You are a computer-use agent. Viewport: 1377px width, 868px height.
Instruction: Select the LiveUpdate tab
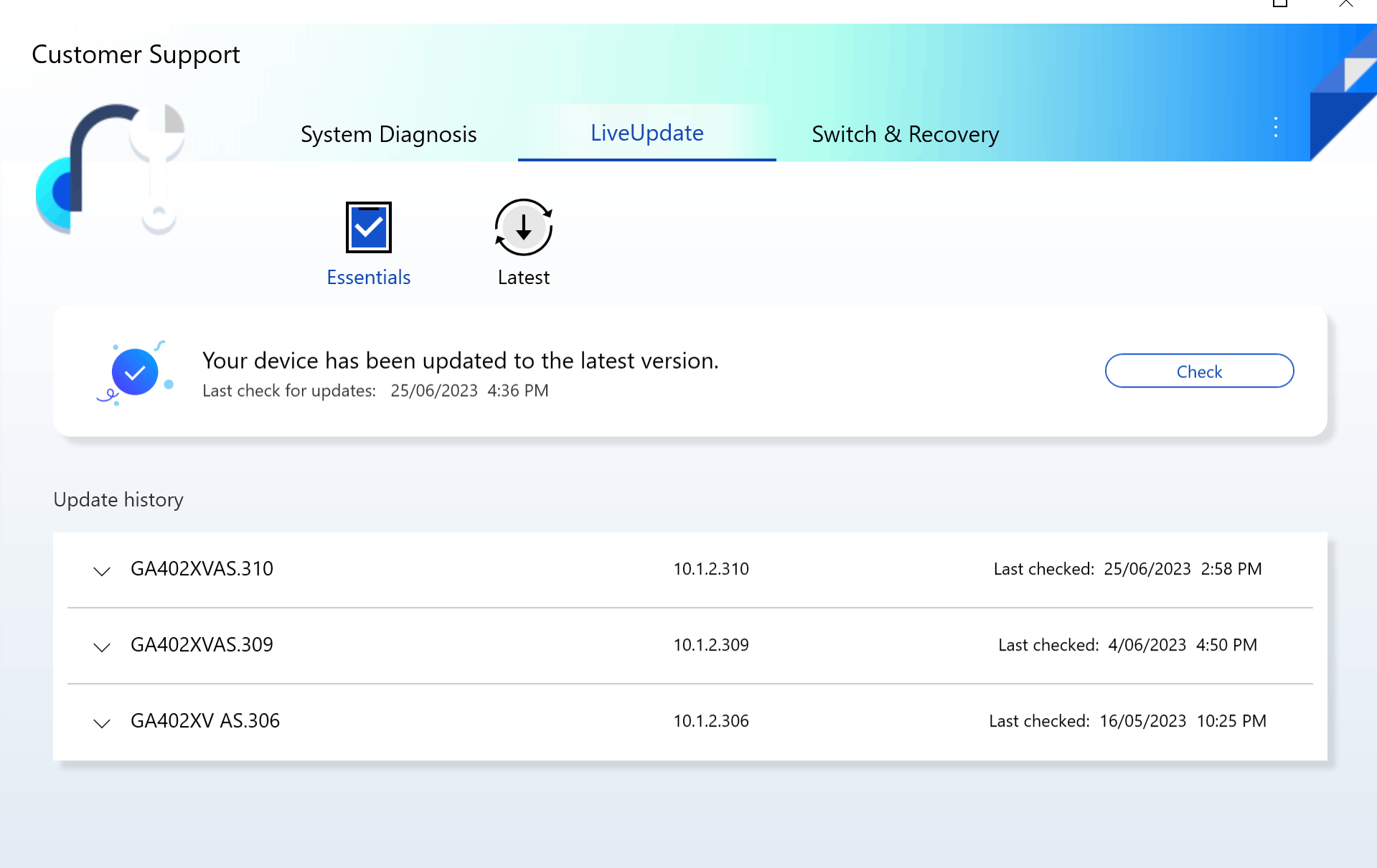(647, 133)
